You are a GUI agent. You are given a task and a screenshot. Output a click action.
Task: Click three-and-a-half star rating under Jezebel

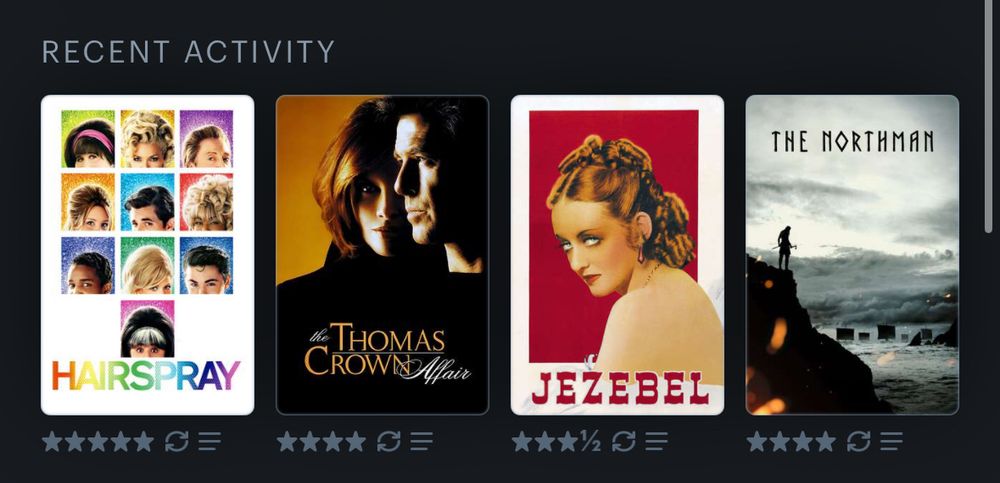tap(556, 441)
